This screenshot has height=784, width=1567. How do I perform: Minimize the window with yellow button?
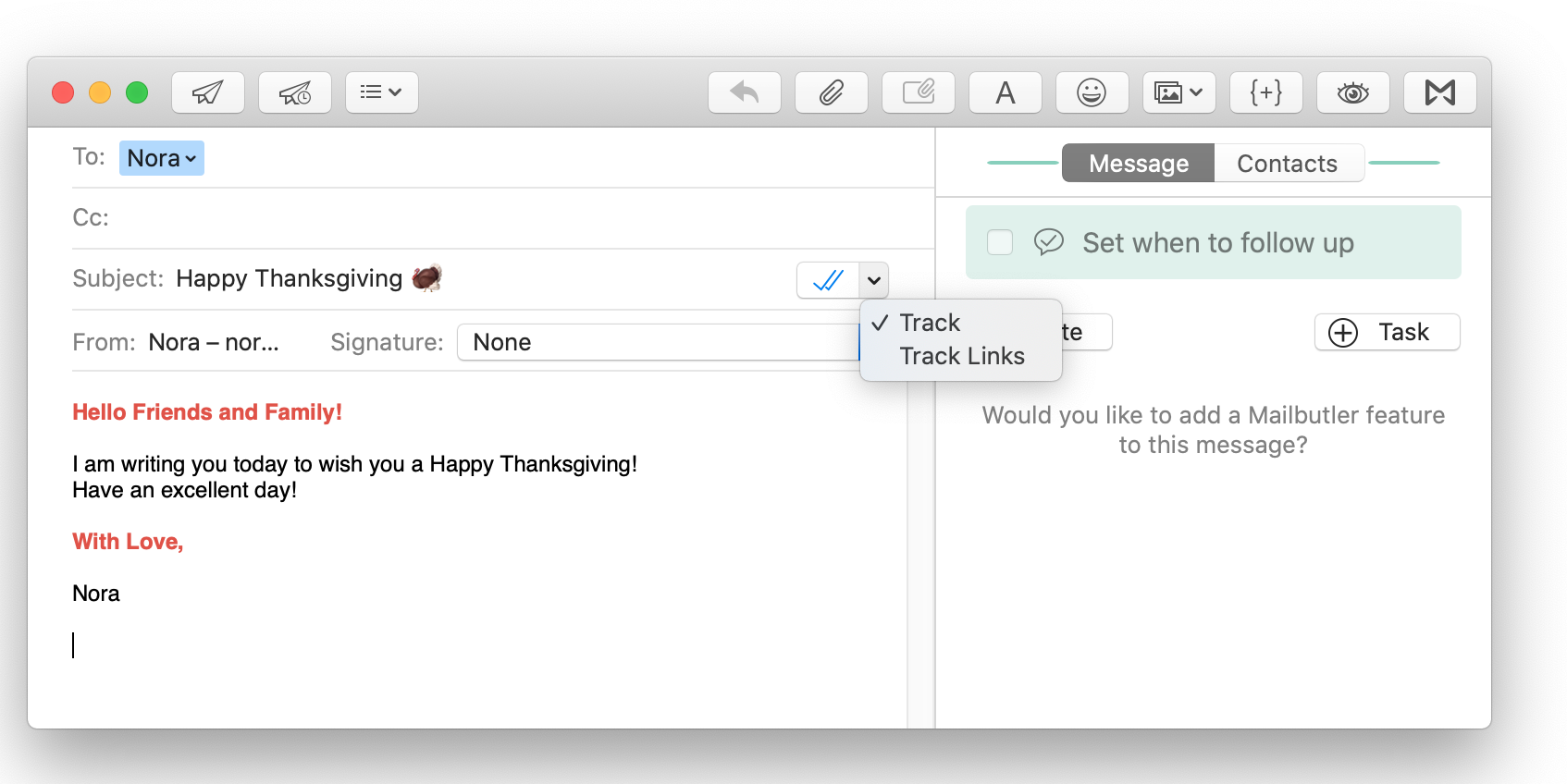pyautogui.click(x=100, y=92)
